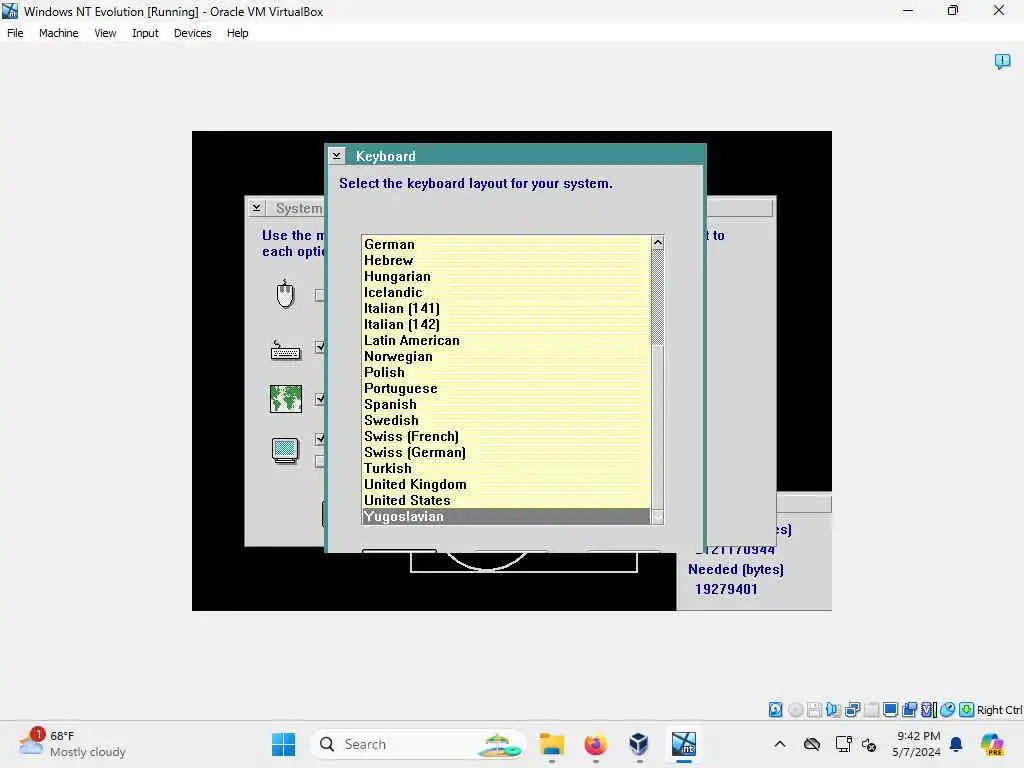
Task: Open the Copilot icon in the taskbar
Action: click(992, 744)
